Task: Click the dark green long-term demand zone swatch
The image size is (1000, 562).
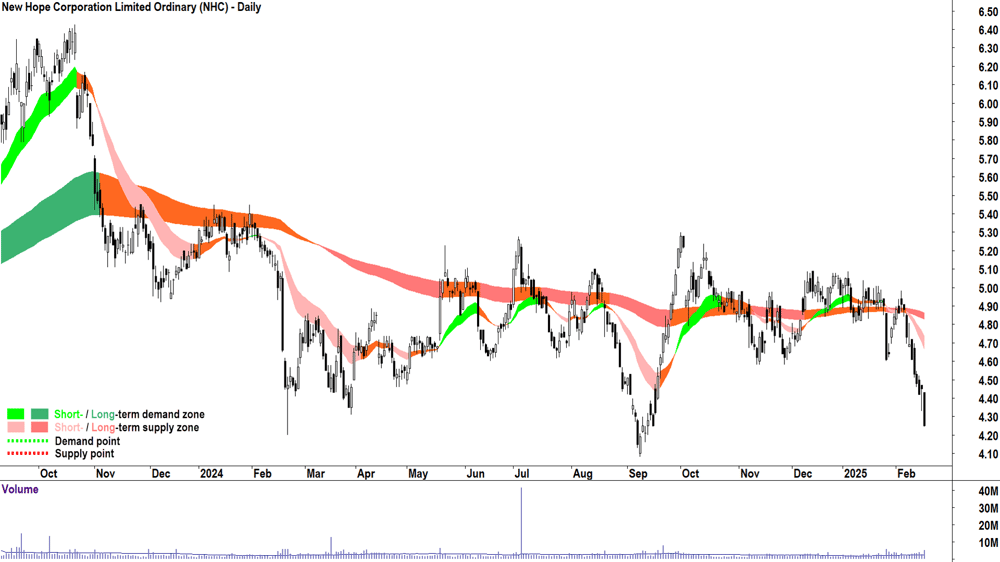Action: [x=40, y=415]
